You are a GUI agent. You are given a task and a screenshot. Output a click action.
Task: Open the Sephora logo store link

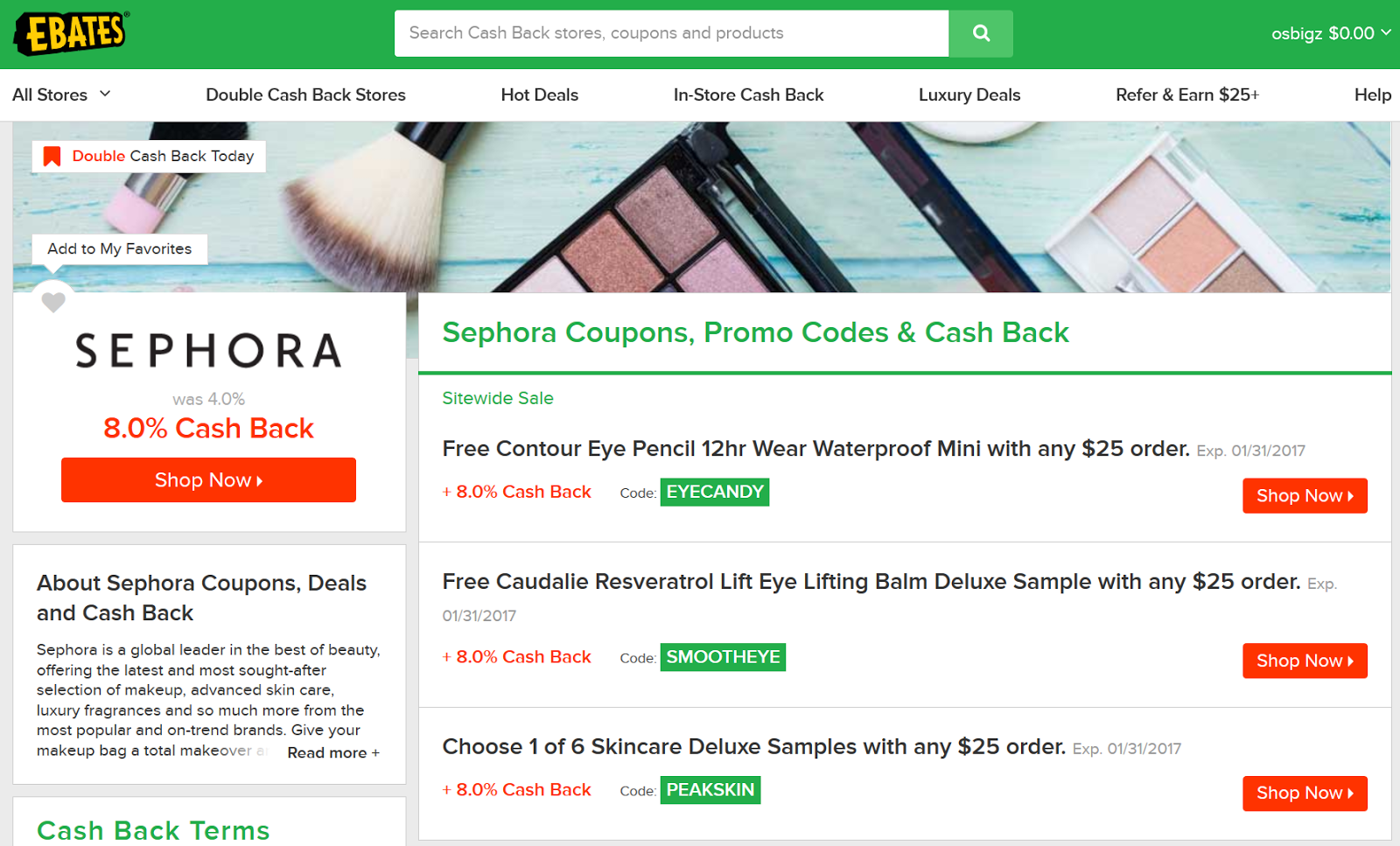click(x=208, y=351)
